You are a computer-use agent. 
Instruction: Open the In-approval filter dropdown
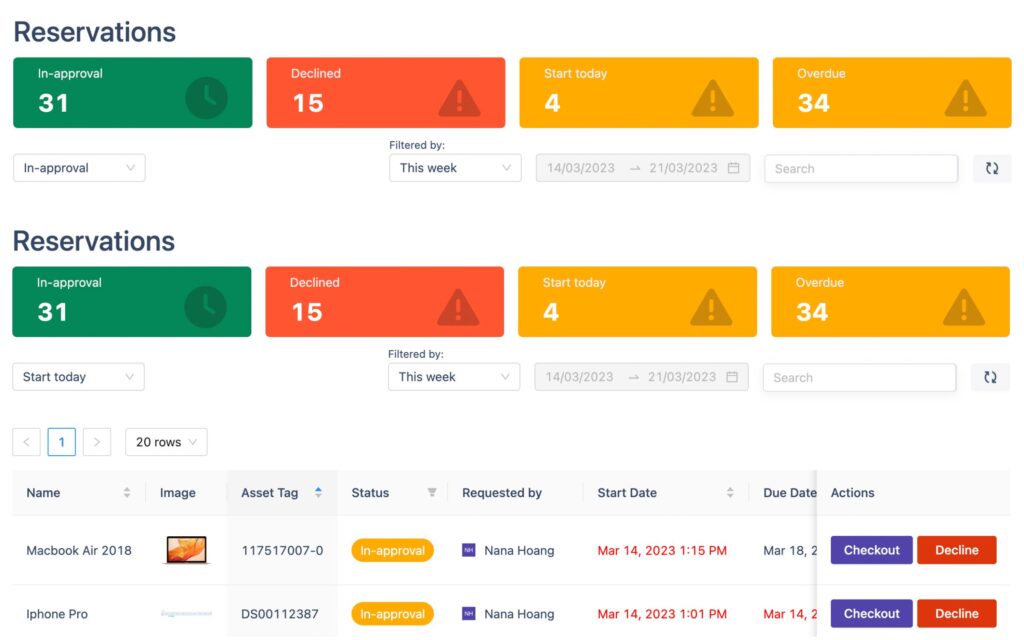[78, 168]
